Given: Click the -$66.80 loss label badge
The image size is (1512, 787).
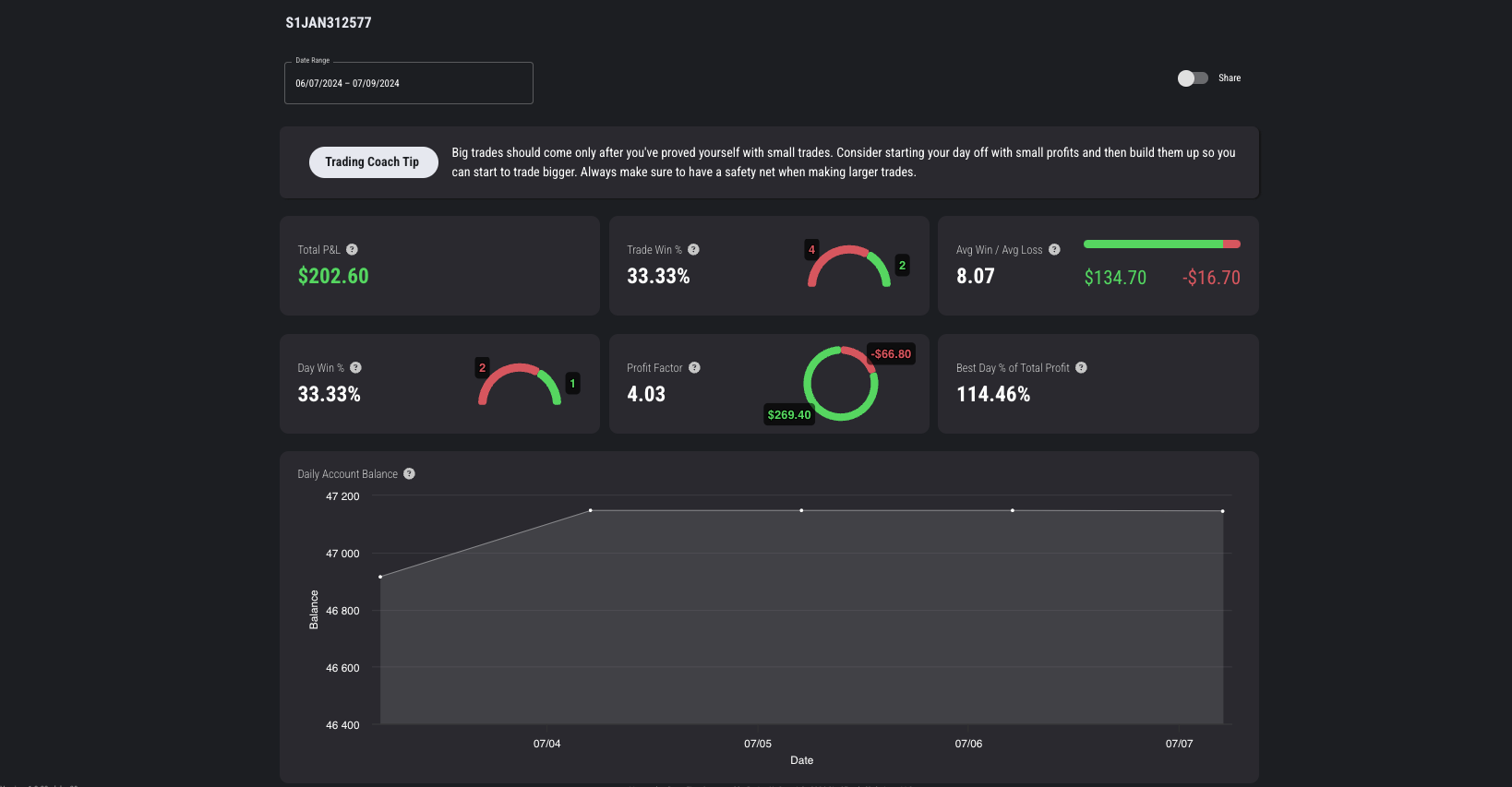Looking at the screenshot, I should [891, 354].
